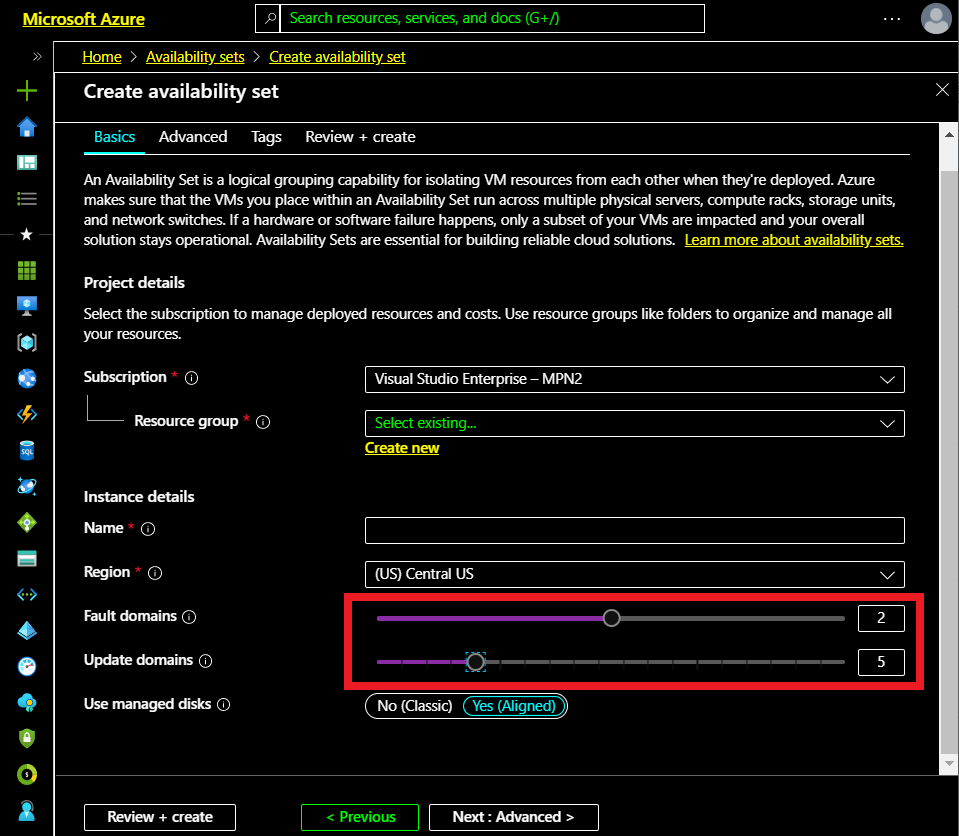The width and height of the screenshot is (959, 836).
Task: Click the green Create a resource plus icon
Action: point(27,91)
